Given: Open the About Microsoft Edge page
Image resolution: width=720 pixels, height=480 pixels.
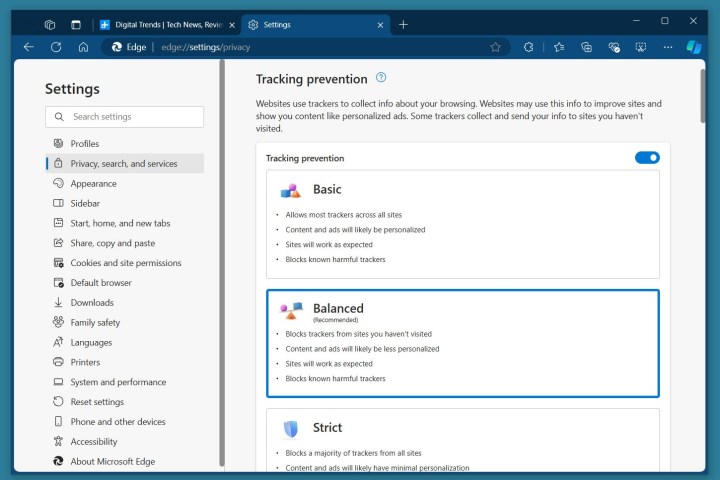Looking at the screenshot, I should (x=111, y=462).
